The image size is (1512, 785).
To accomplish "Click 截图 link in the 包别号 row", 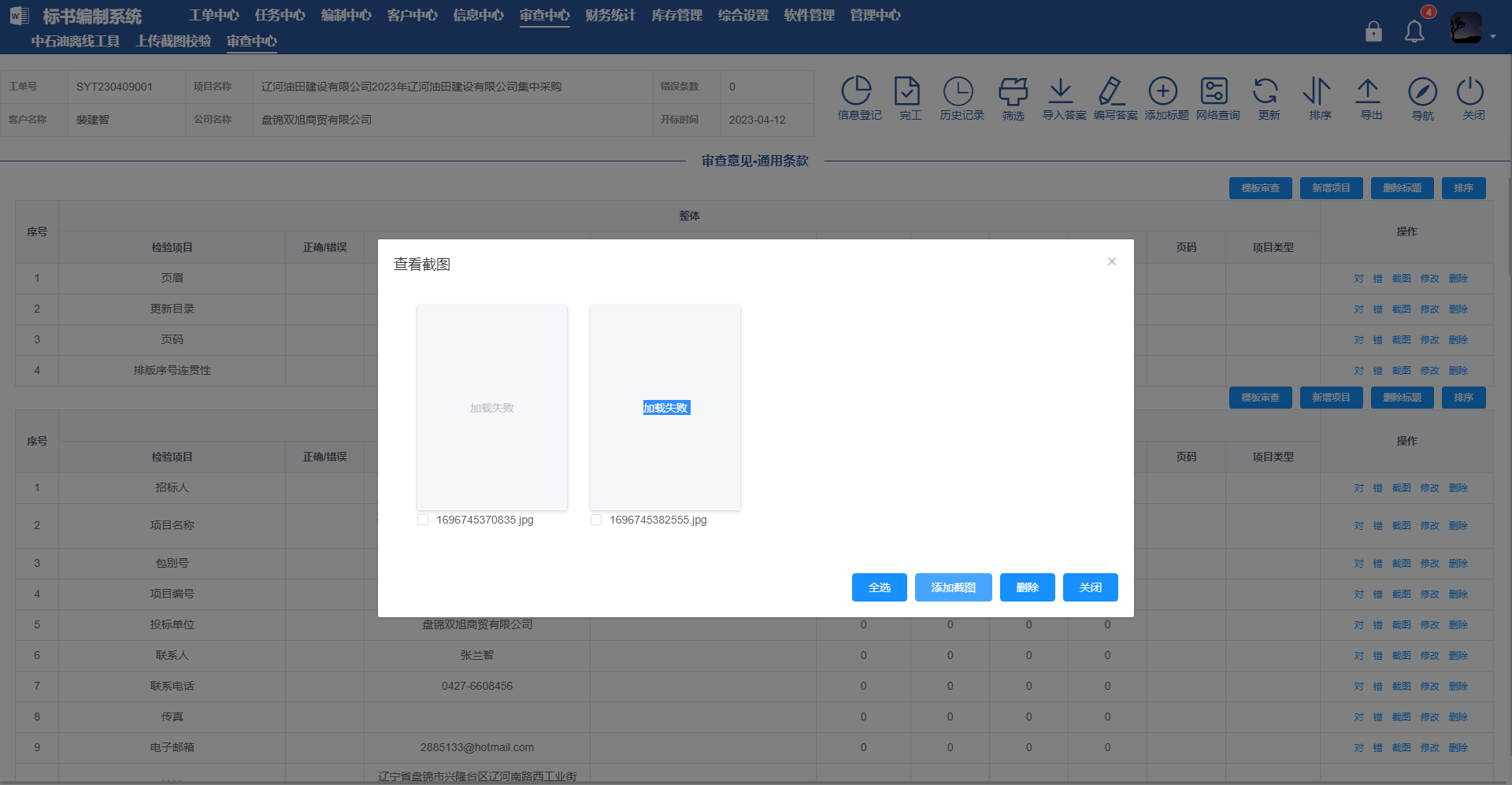I will point(1402,564).
